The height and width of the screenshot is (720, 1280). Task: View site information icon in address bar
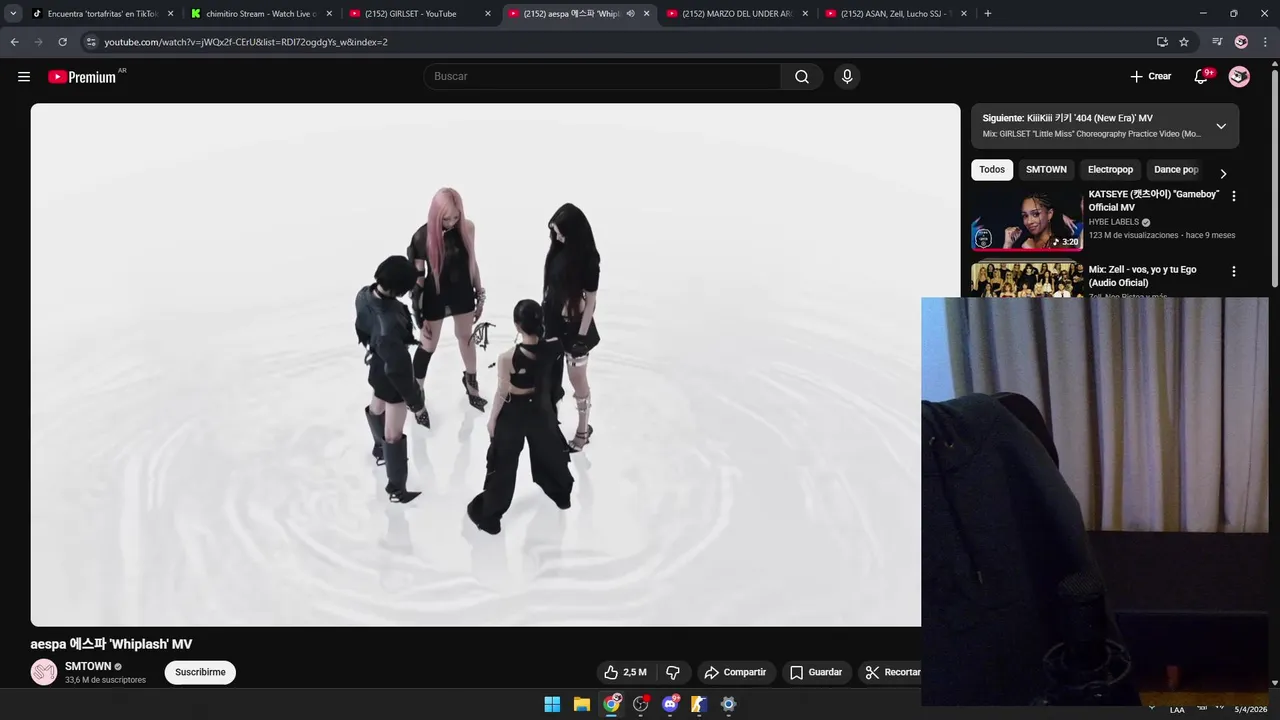pos(91,42)
